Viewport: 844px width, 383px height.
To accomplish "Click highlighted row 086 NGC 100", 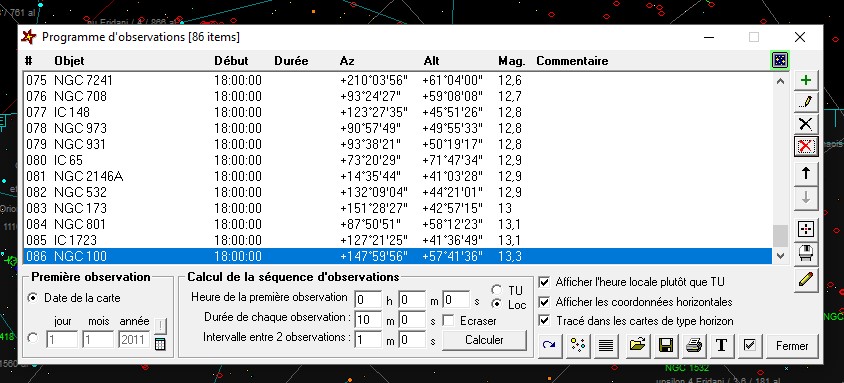I will point(398,256).
